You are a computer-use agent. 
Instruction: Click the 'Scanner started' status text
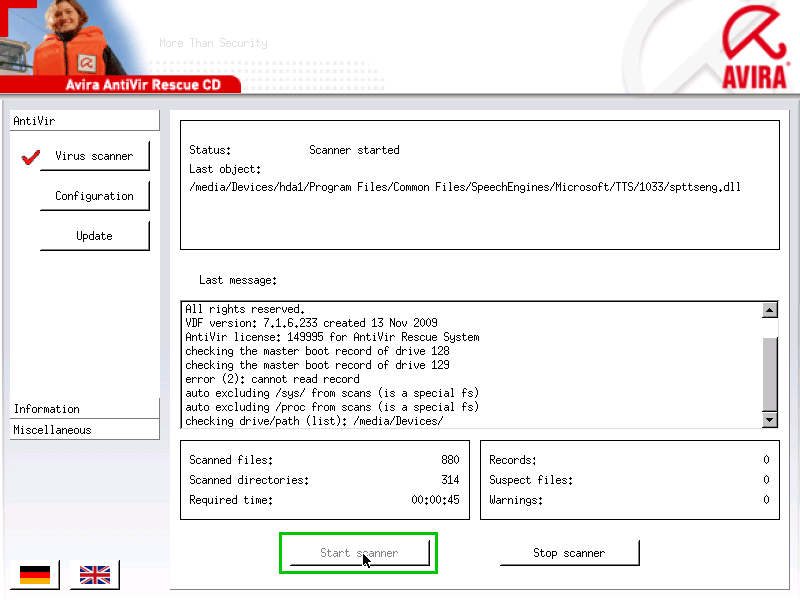(354, 150)
